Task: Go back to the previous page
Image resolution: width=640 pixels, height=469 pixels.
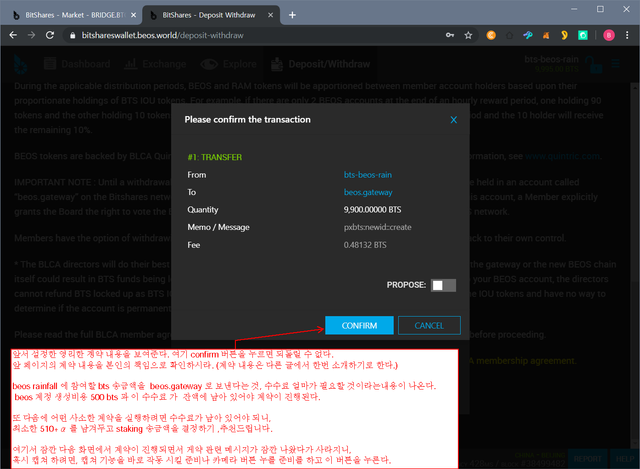Action: pyautogui.click(x=13, y=35)
